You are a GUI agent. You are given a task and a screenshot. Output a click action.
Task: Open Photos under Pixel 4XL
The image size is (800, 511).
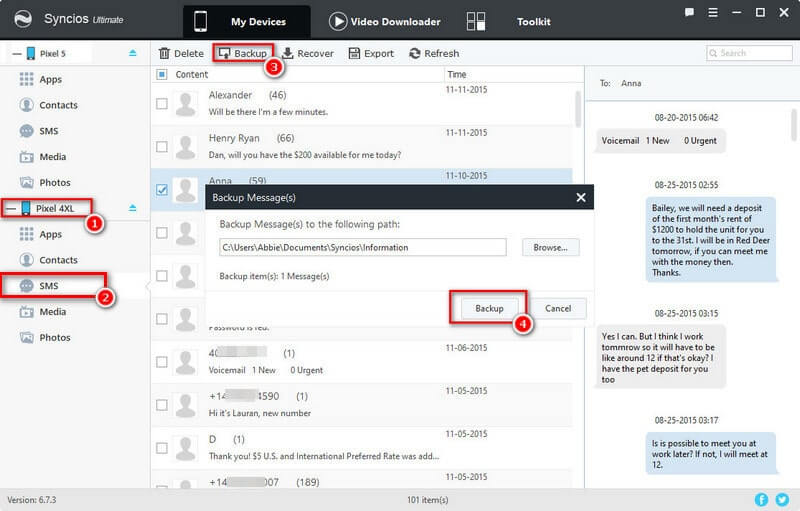coord(54,338)
